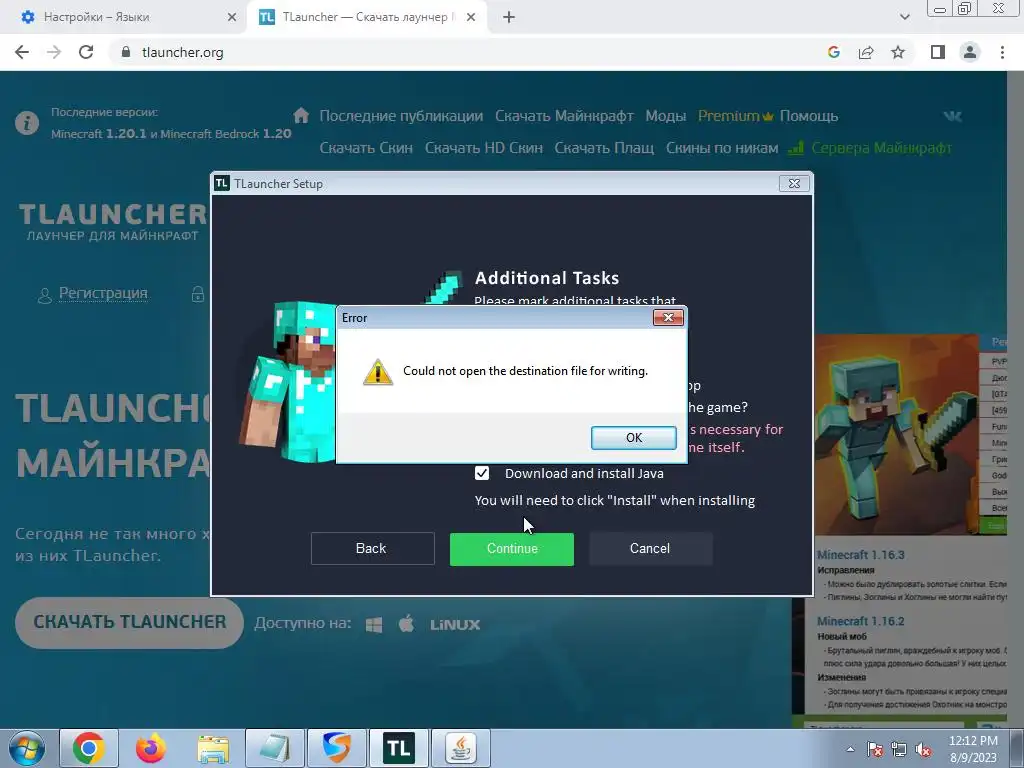Open File Explorer from the taskbar
1024x768 pixels.
(x=214, y=748)
